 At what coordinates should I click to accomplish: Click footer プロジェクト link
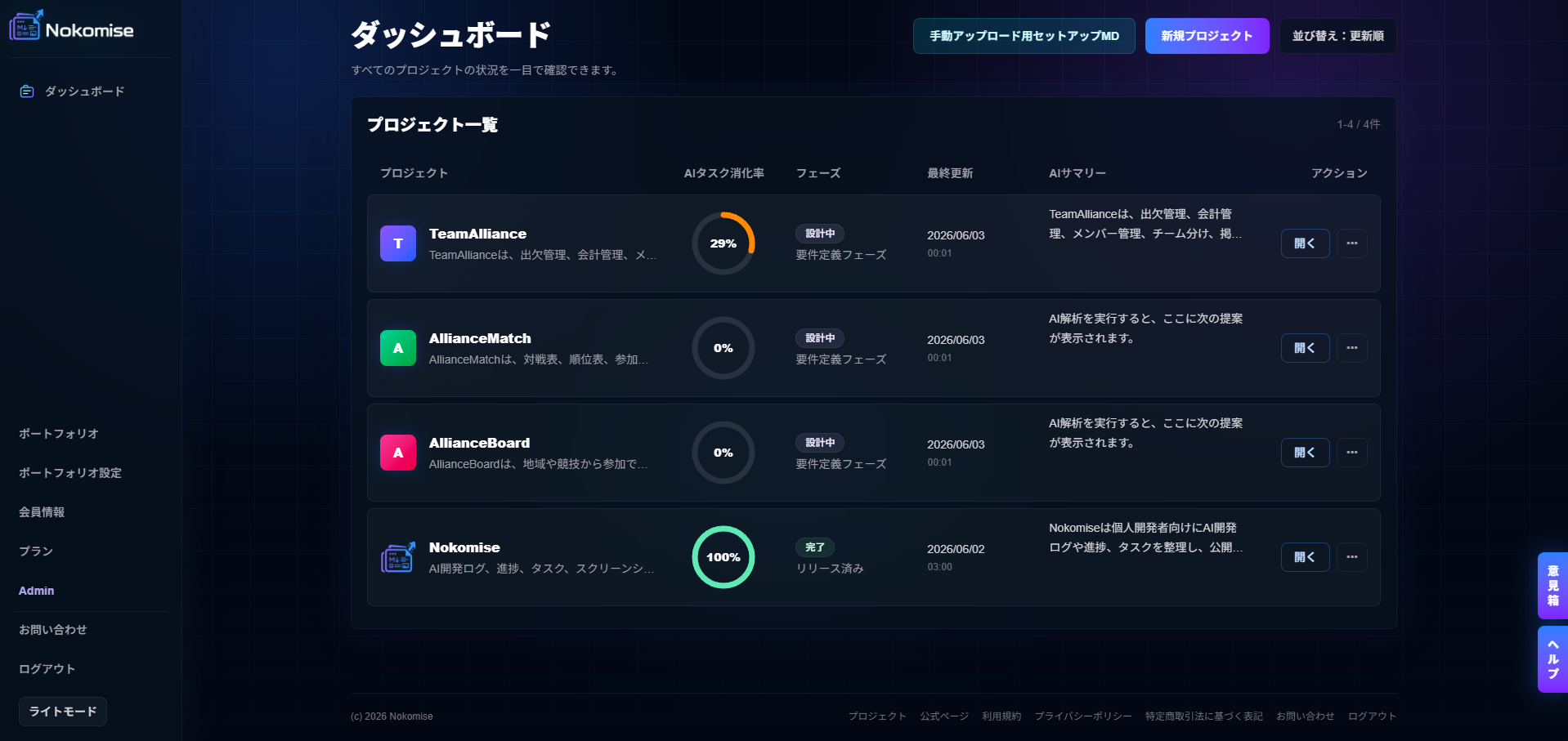click(877, 716)
